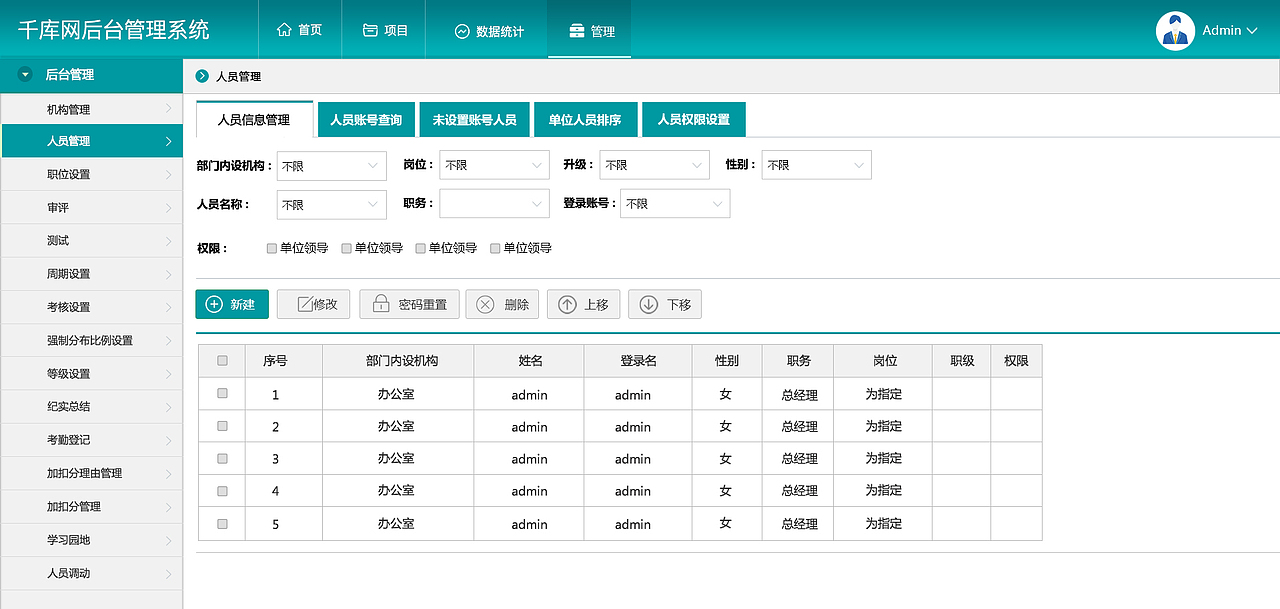This screenshot has height=609, width=1280.
Task: Open 首页 via the home icon
Action: click(x=283, y=29)
